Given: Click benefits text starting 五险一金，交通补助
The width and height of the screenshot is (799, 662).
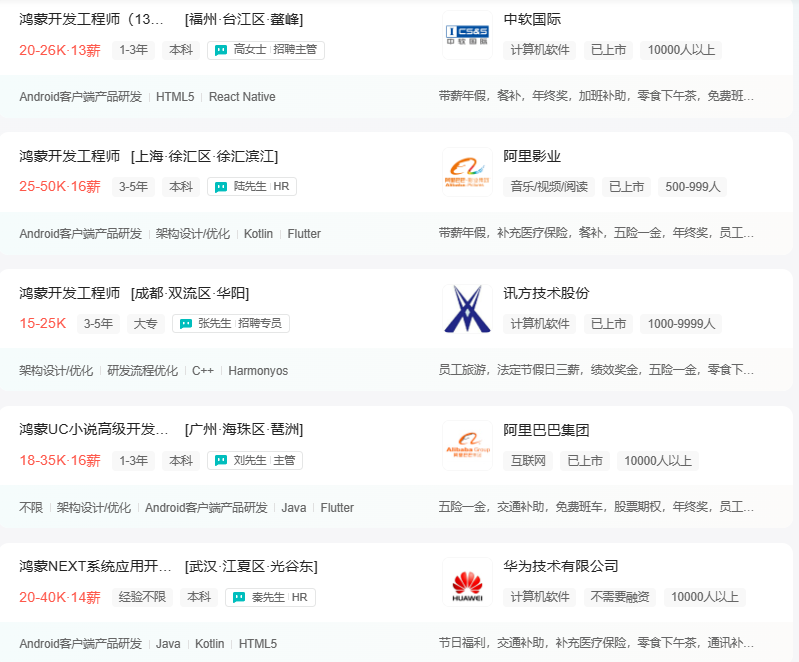Looking at the screenshot, I should (596, 507).
